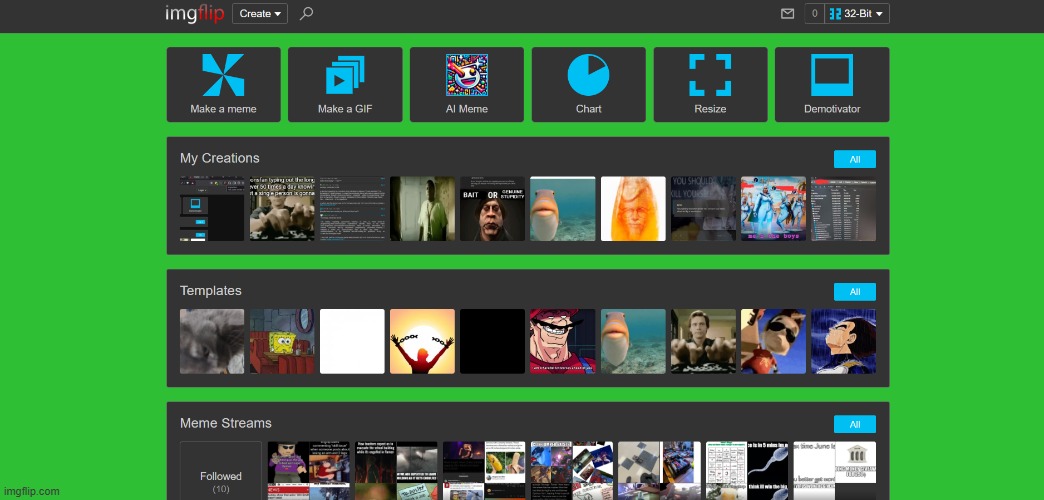Open the Make a GIF tool
Image resolution: width=1044 pixels, height=500 pixels.
[345, 85]
